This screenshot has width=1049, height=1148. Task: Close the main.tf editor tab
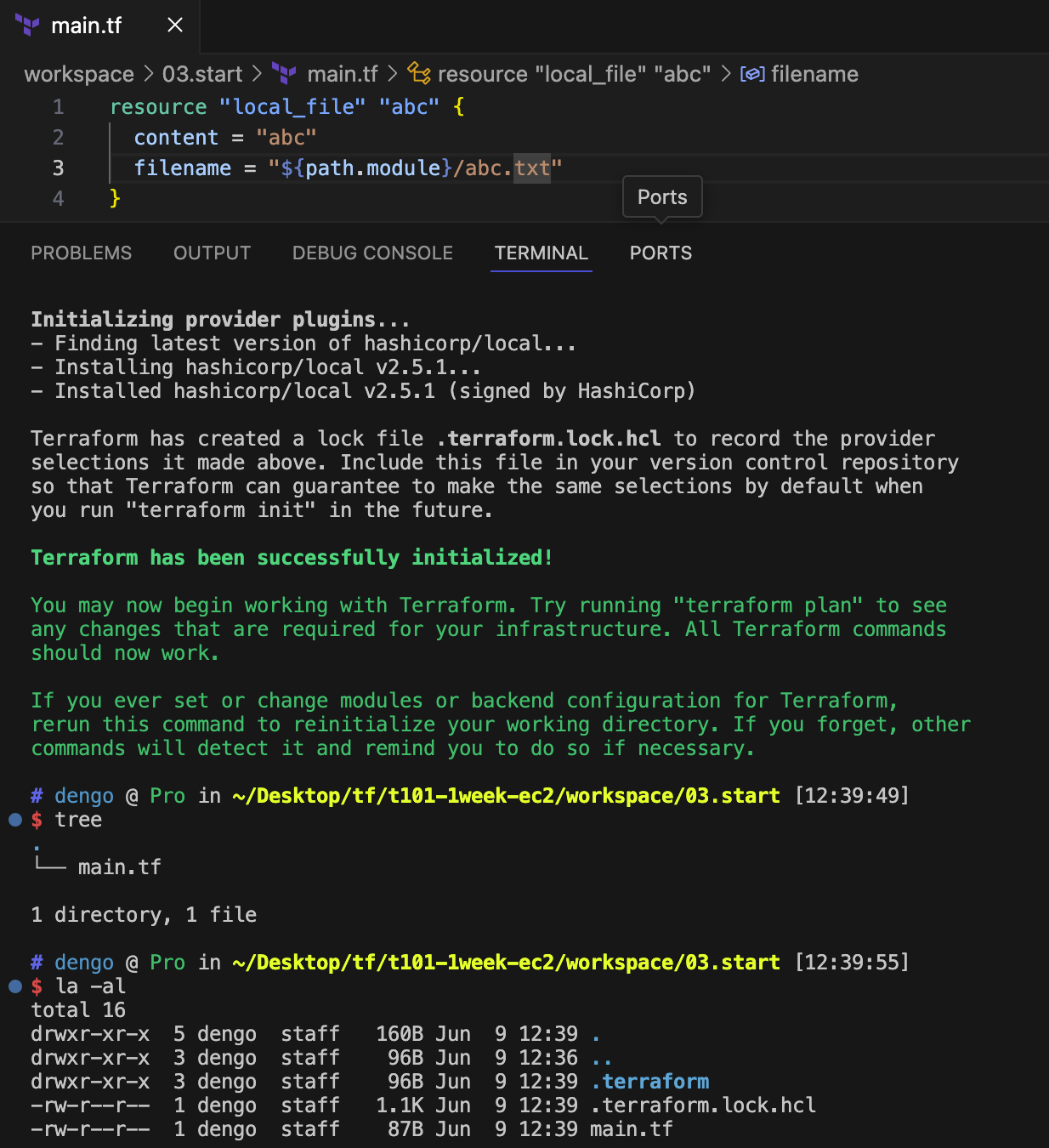click(175, 26)
